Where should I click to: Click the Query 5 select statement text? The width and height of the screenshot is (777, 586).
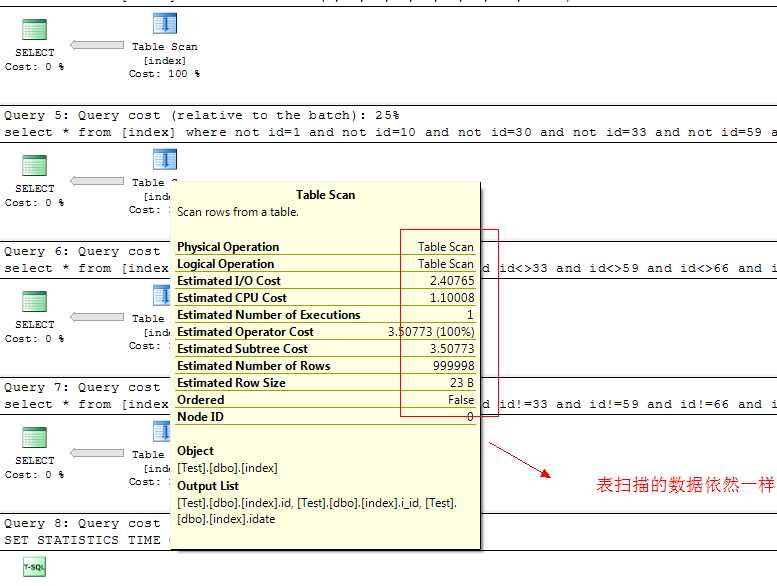coord(390,132)
